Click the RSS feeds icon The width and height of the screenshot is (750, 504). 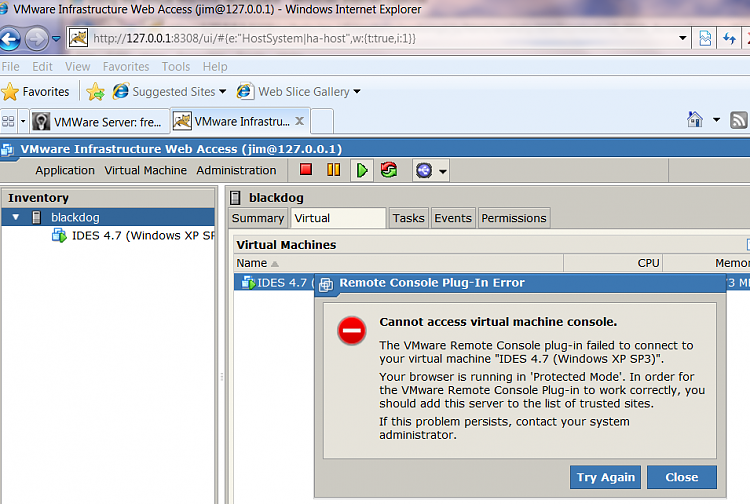point(739,120)
